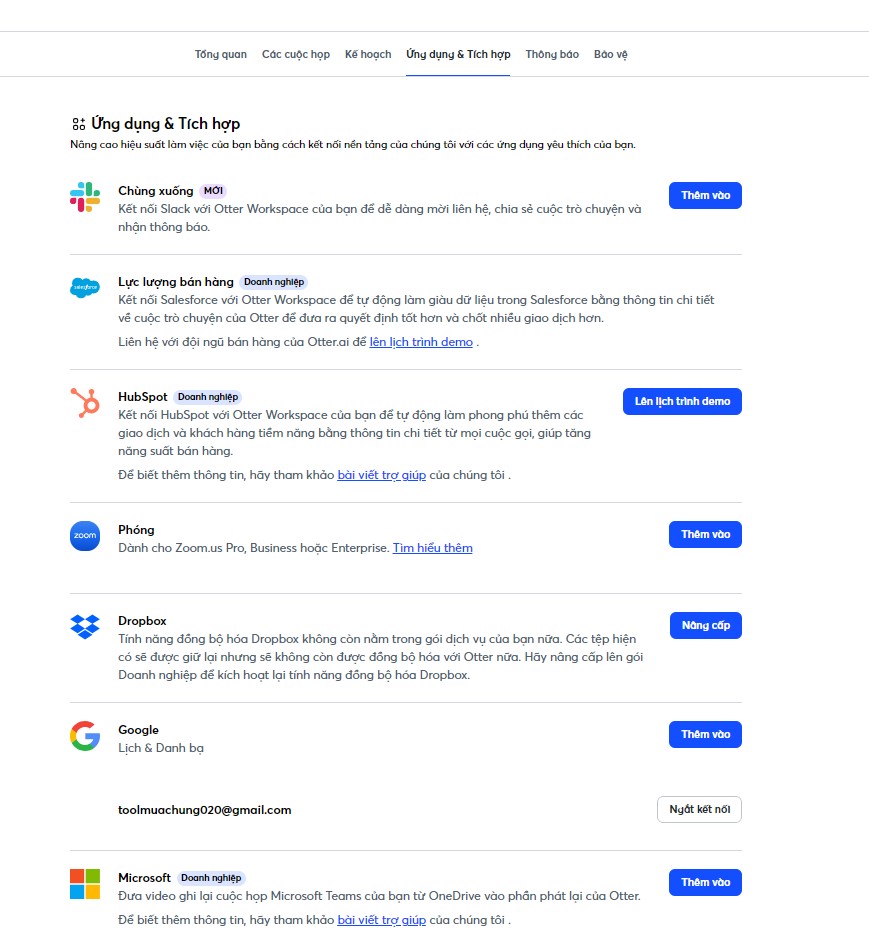Switch to the Các cuộc họp tab

pyautogui.click(x=296, y=54)
